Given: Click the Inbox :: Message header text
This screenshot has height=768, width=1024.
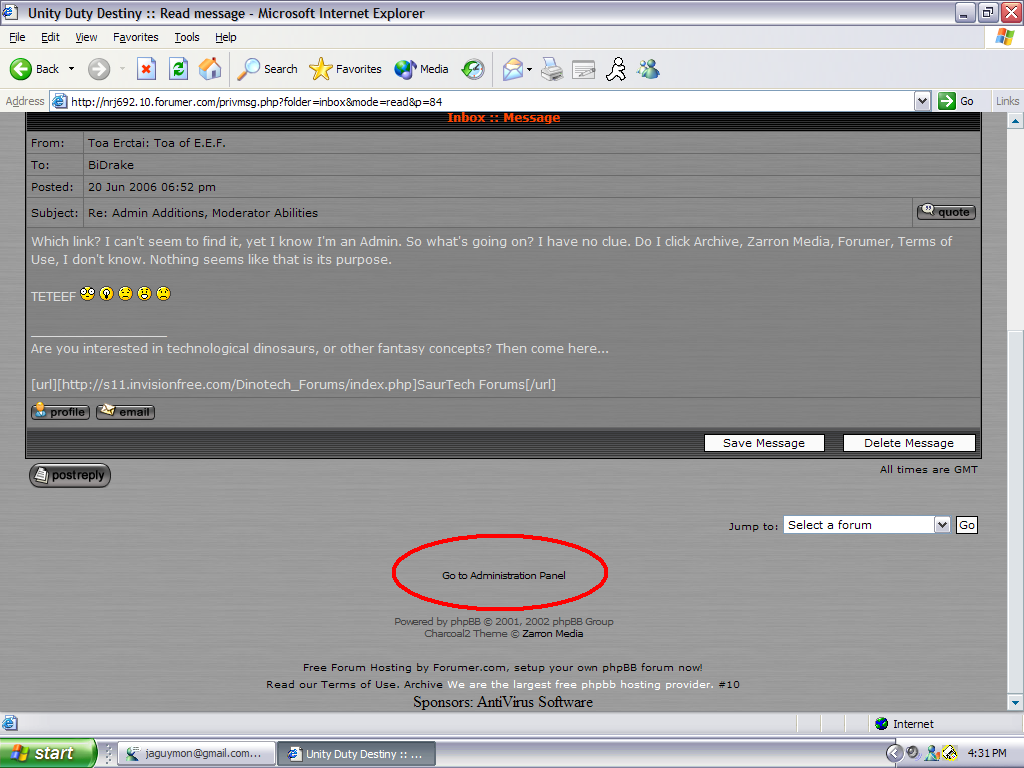Looking at the screenshot, I should [x=504, y=118].
